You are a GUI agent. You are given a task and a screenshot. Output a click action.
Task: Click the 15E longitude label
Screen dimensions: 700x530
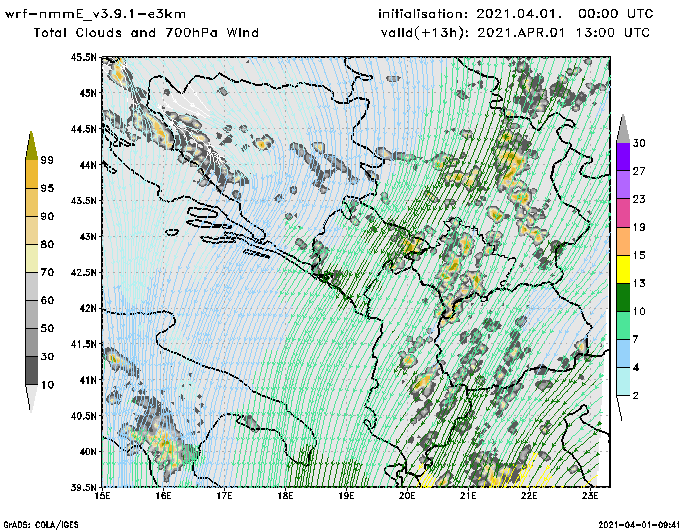(102, 496)
